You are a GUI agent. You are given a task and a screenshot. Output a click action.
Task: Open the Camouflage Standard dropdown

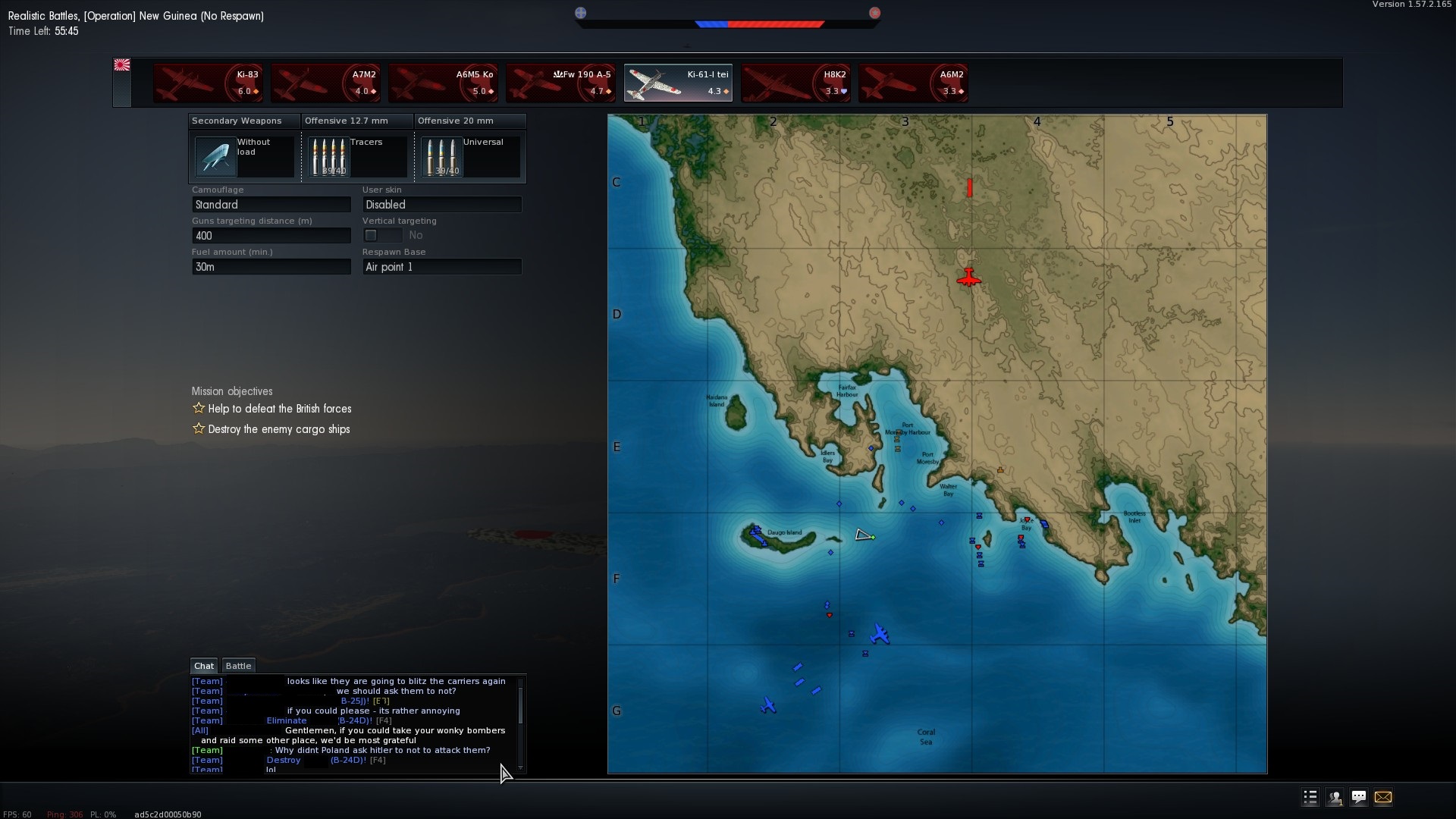(271, 205)
